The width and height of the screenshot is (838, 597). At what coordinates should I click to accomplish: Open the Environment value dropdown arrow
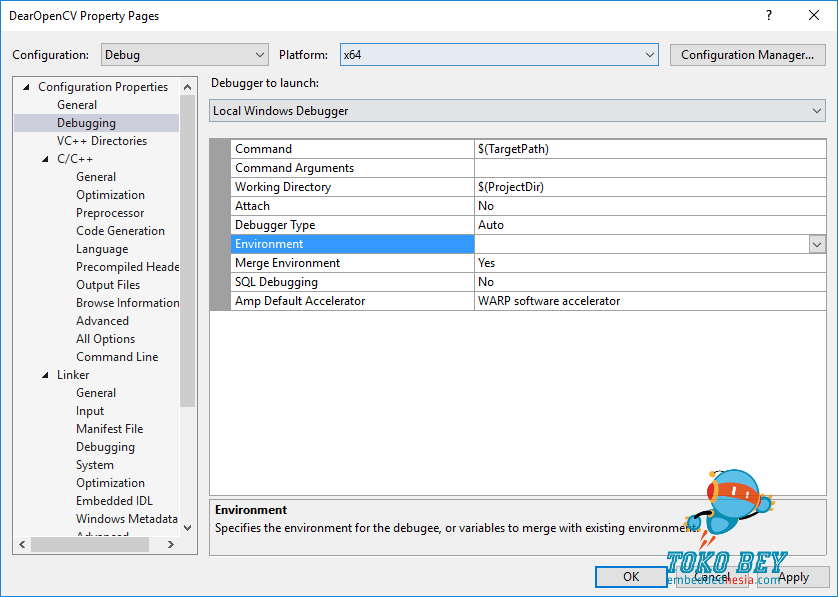pyautogui.click(x=817, y=244)
